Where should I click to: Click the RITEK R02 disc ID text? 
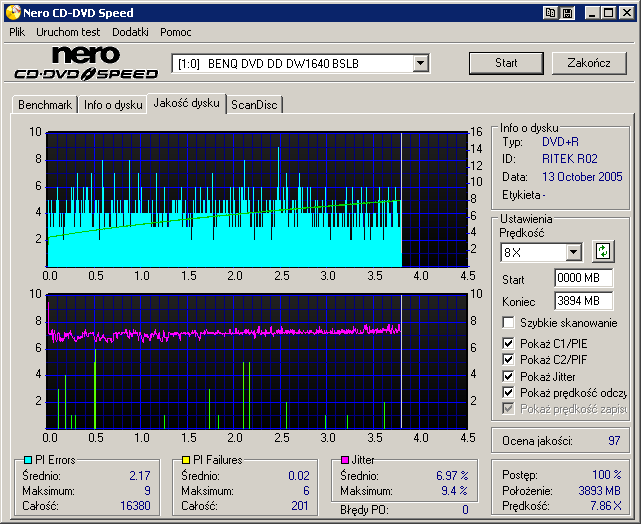[x=569, y=159]
